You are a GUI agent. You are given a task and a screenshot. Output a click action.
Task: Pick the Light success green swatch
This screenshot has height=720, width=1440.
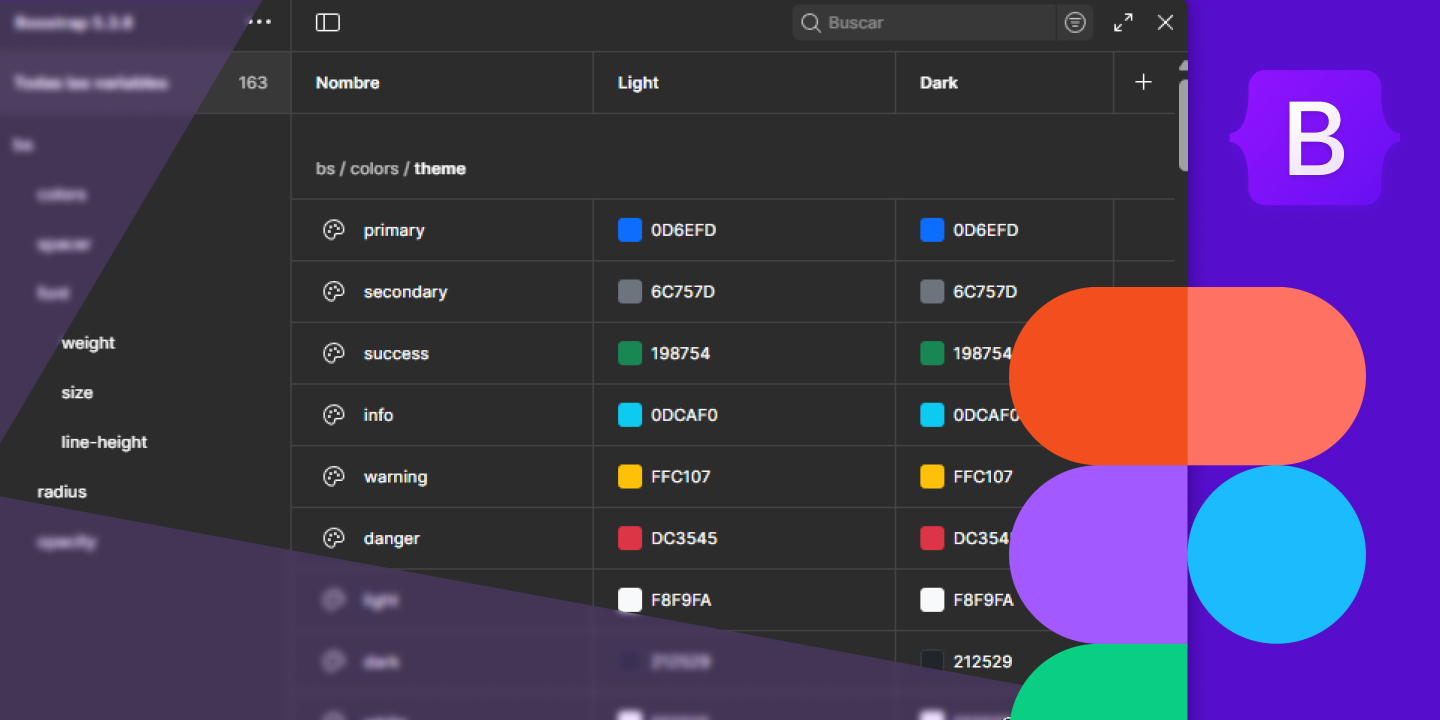630,354
